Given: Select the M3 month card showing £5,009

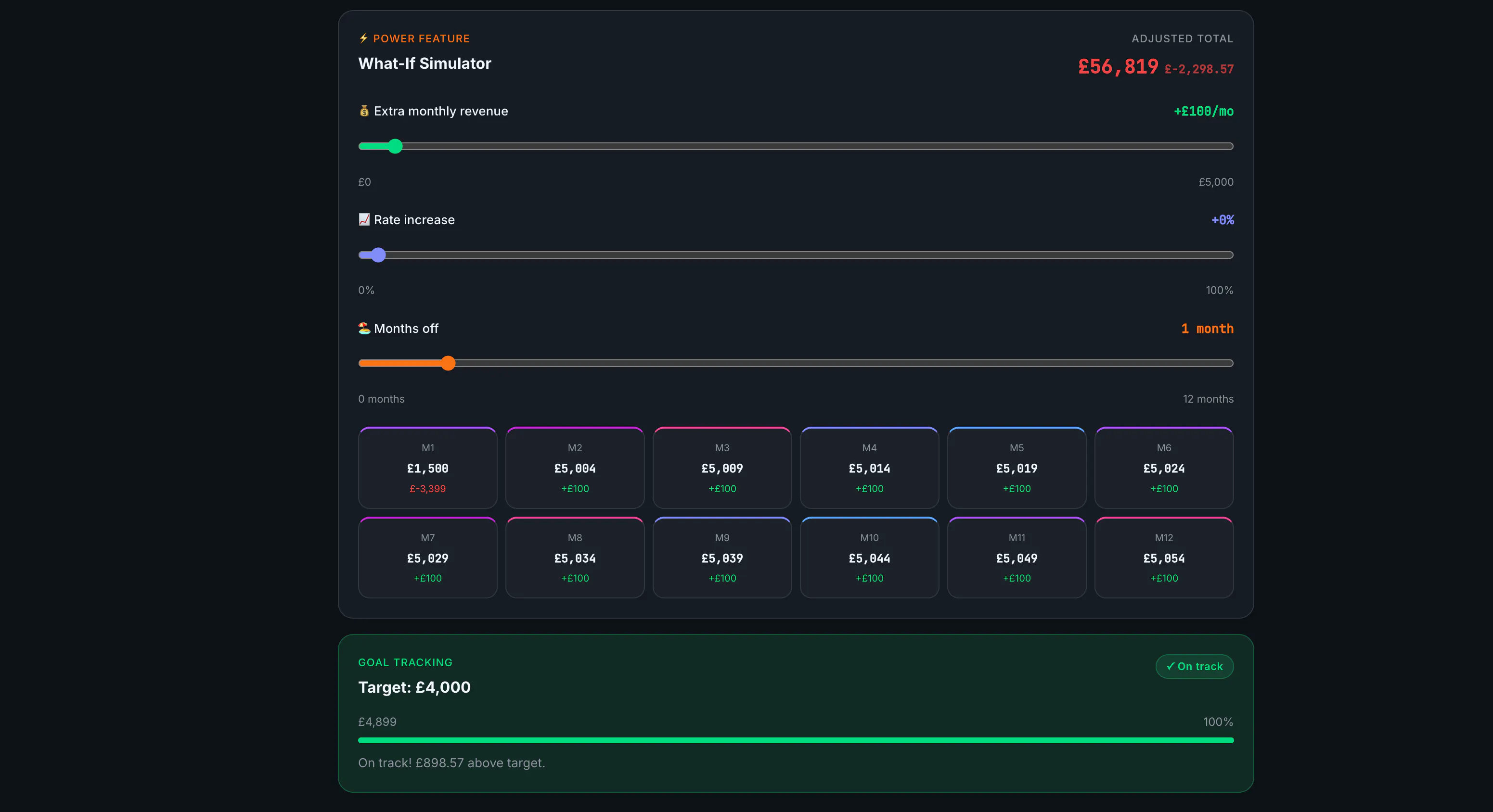Looking at the screenshot, I should coord(722,468).
